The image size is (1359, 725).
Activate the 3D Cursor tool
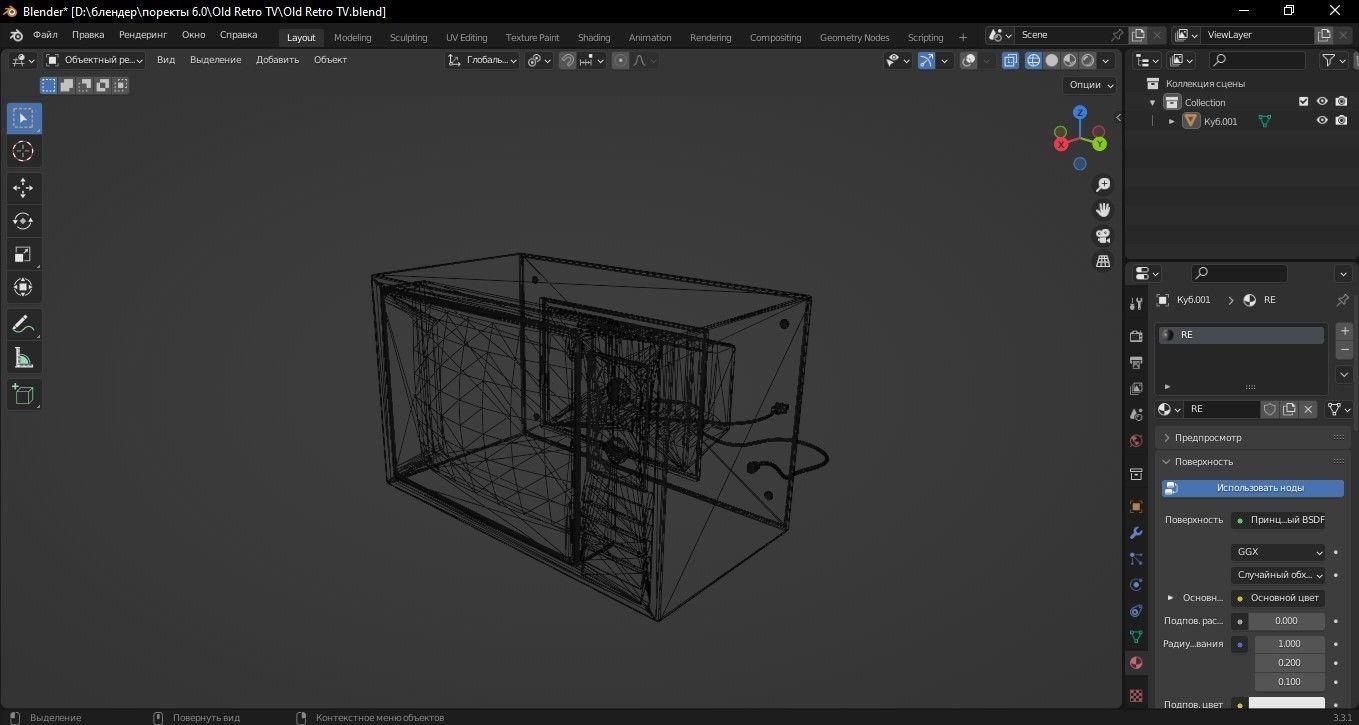coord(23,151)
